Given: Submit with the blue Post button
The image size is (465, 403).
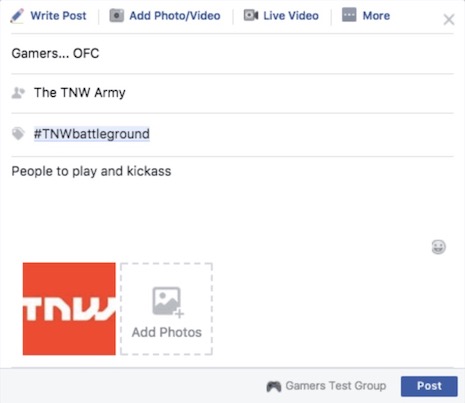Looking at the screenshot, I should coord(429,386).
